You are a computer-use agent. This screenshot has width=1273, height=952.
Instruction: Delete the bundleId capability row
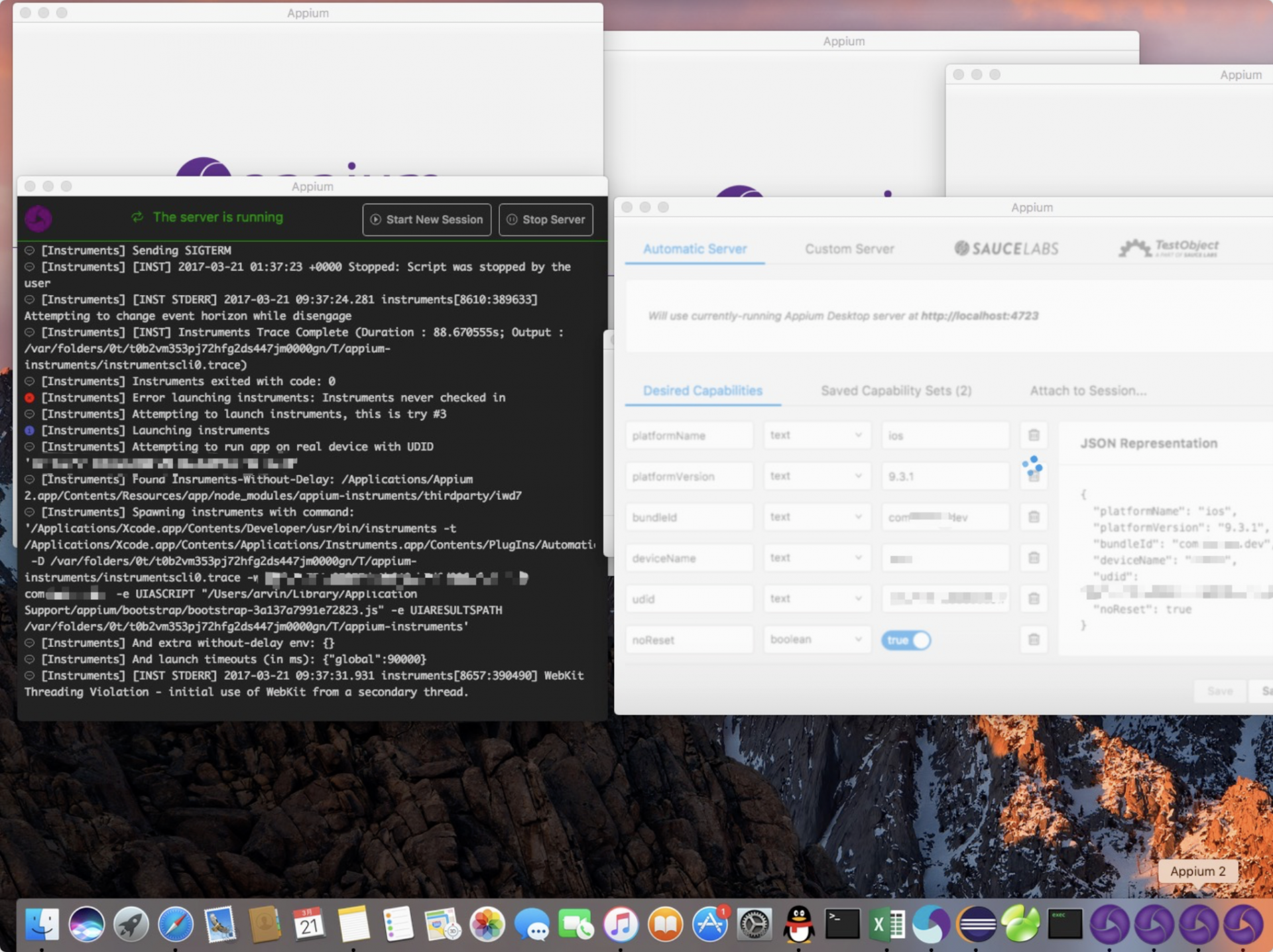tap(1033, 517)
